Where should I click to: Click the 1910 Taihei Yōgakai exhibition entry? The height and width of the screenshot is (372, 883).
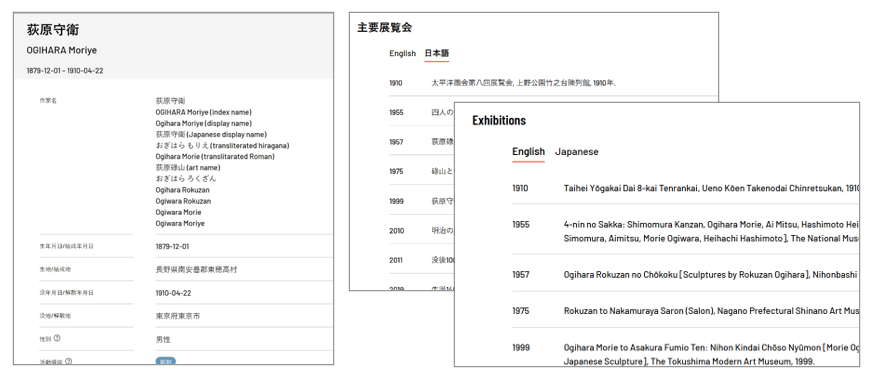pyautogui.click(x=685, y=188)
